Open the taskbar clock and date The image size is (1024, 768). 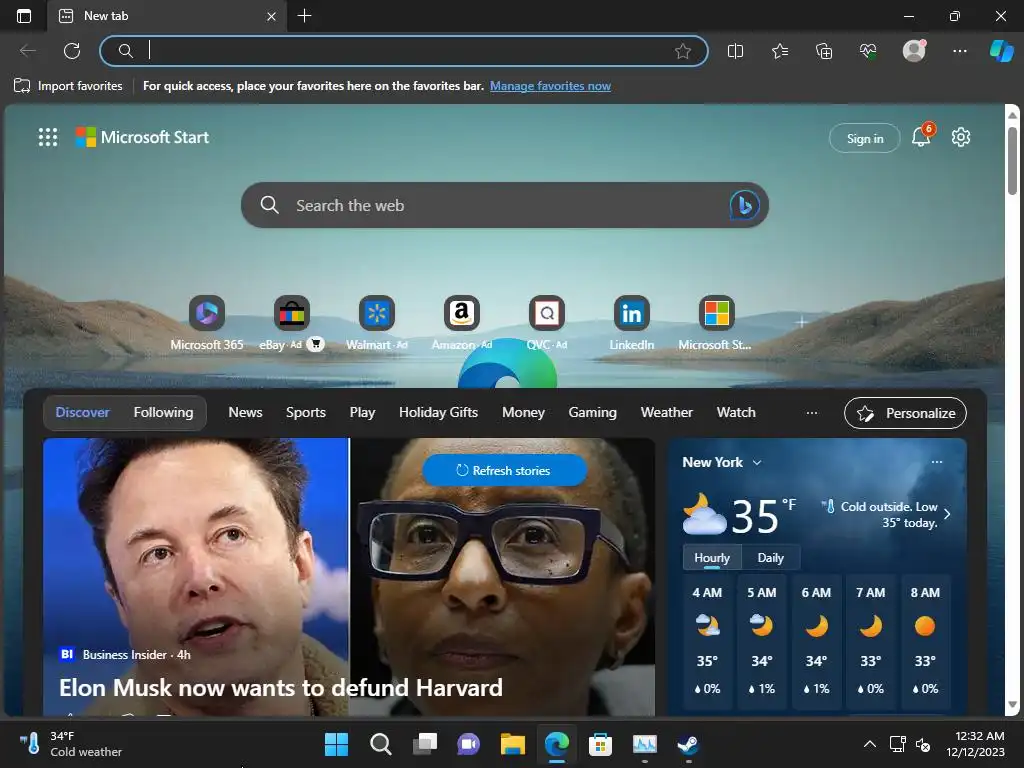click(975, 744)
